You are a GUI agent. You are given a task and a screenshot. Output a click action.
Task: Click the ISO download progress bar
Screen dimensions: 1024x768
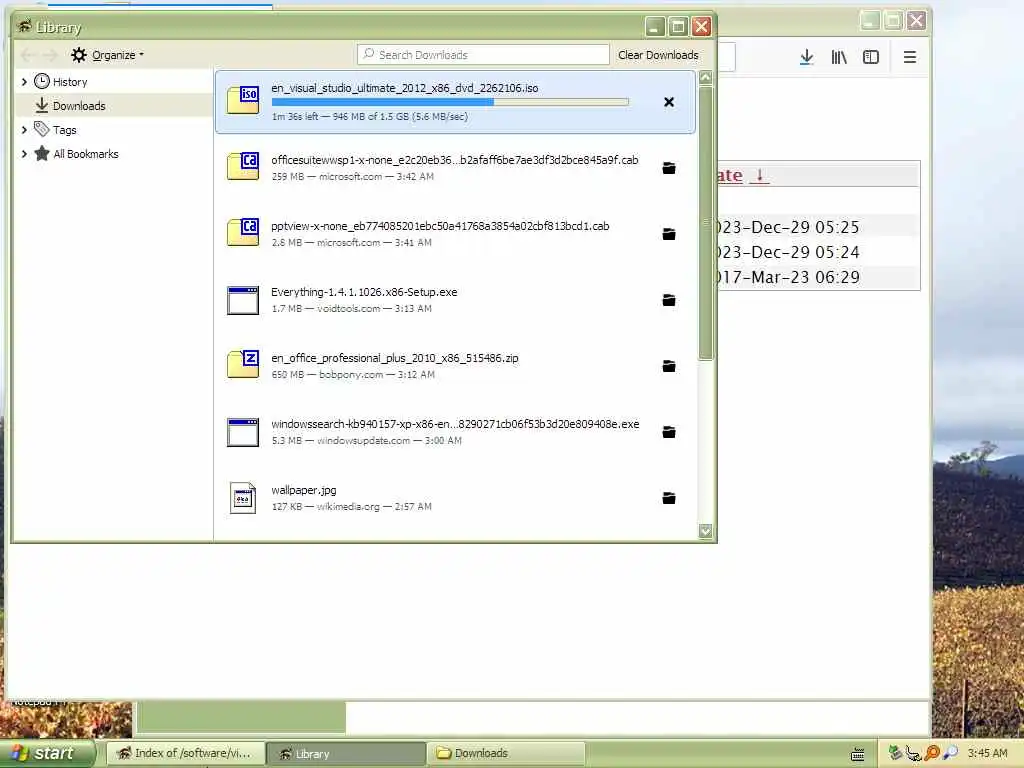pos(450,102)
